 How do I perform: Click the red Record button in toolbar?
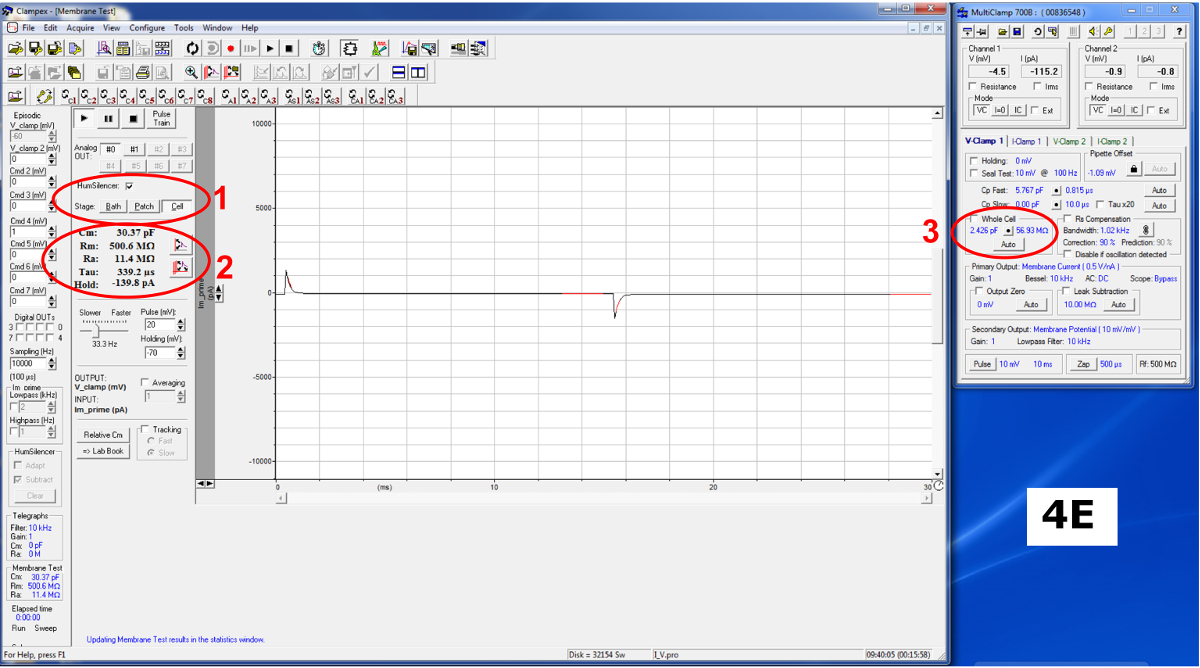[x=231, y=48]
